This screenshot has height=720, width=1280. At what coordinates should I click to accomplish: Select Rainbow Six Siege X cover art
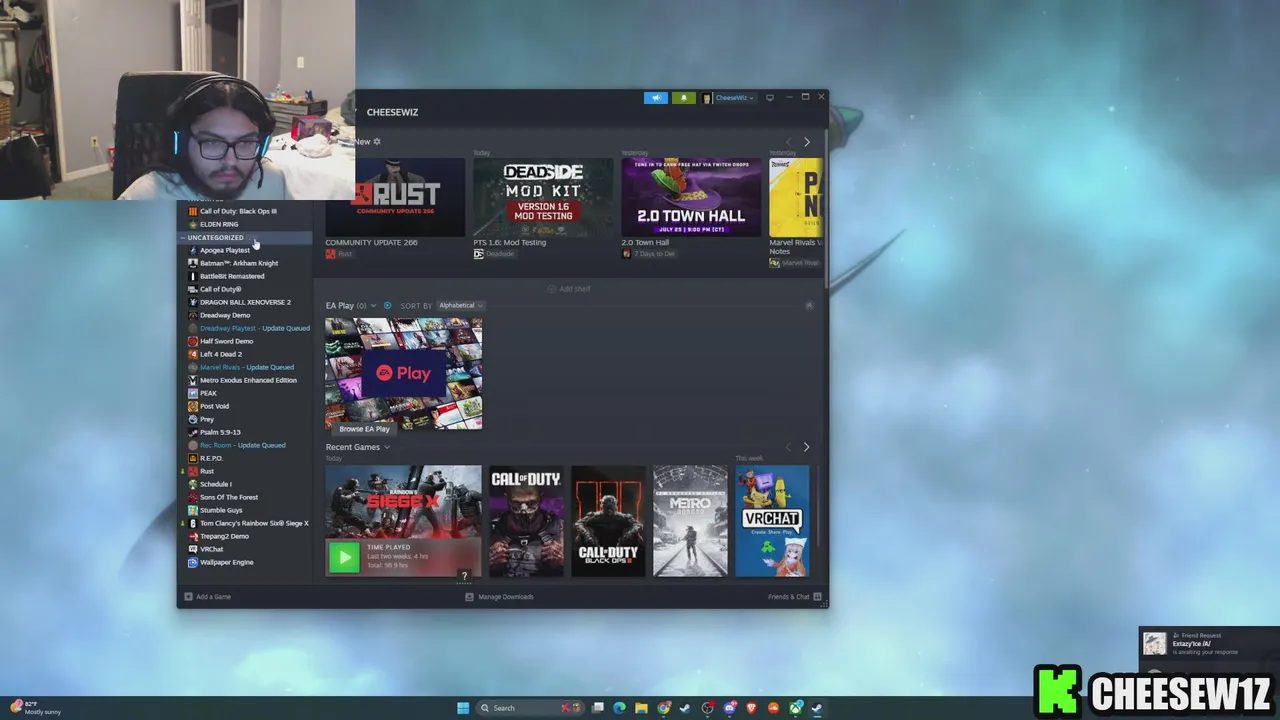pos(403,503)
